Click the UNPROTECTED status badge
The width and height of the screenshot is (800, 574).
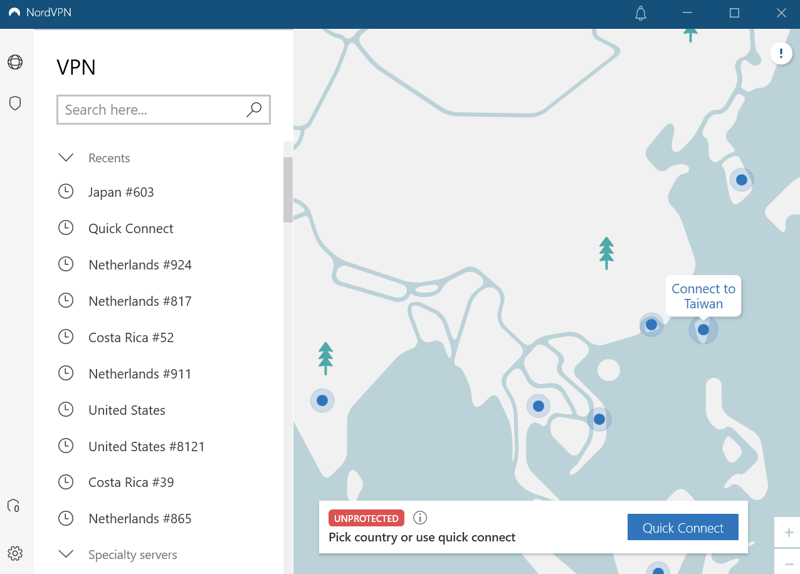(366, 518)
